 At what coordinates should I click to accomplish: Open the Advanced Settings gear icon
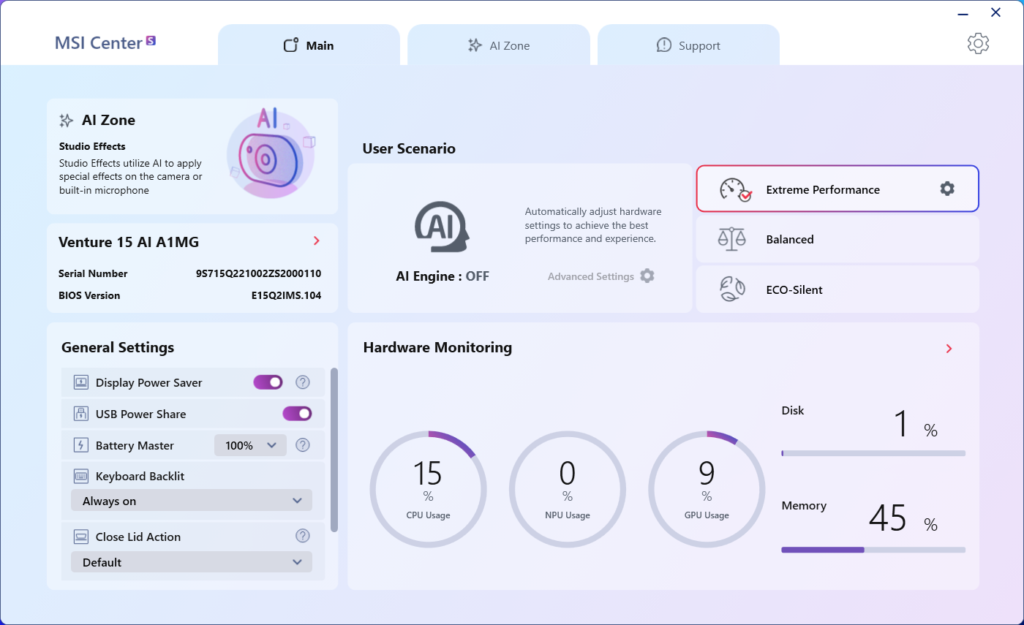pyautogui.click(x=647, y=276)
